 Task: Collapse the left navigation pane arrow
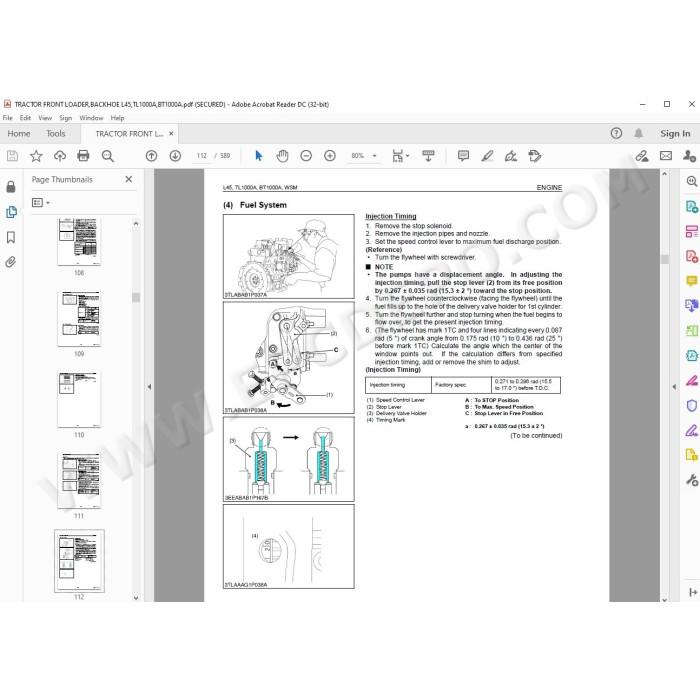point(149,387)
